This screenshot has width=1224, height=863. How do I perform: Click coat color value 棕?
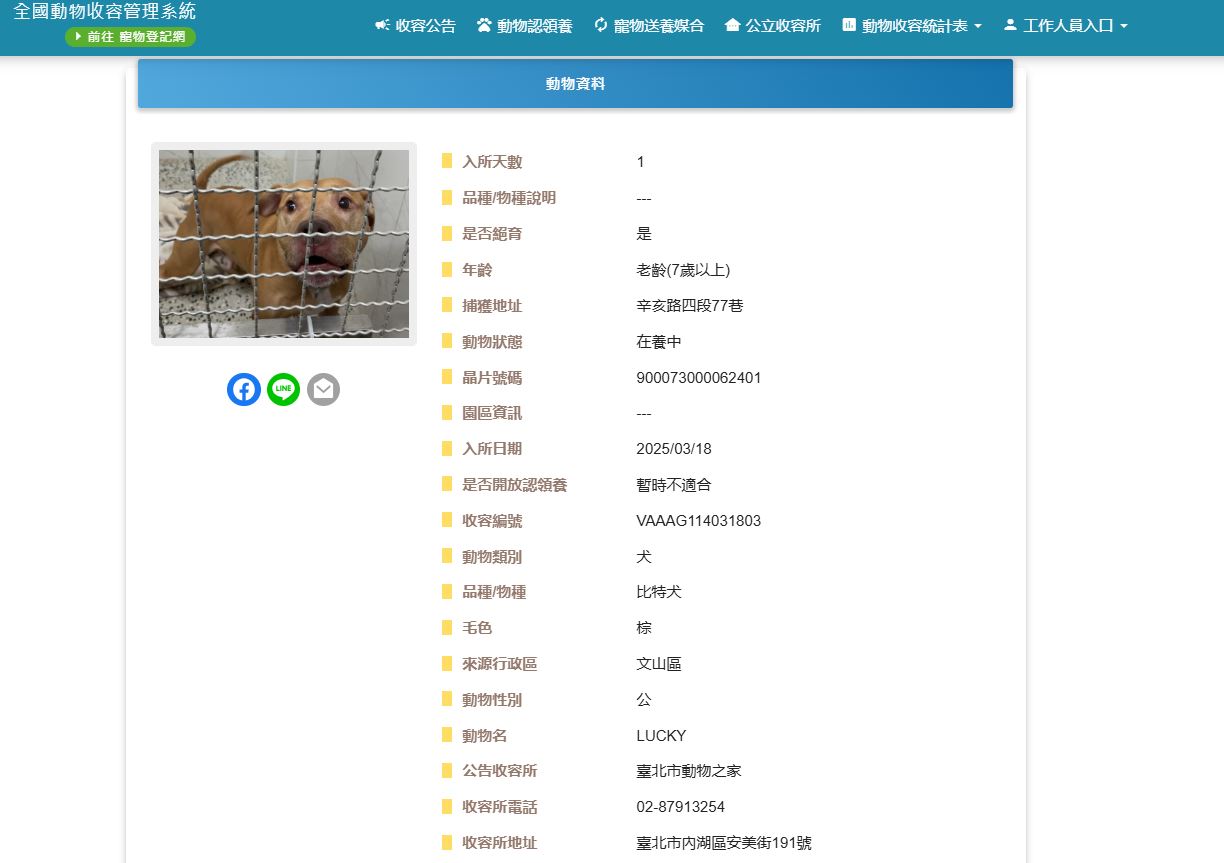click(x=644, y=628)
